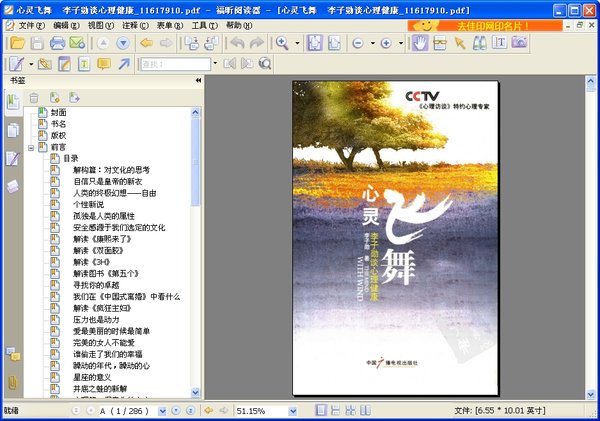The image size is (600, 421).
Task: Open the 51.15% zoom level dropdown
Action: pos(293,411)
